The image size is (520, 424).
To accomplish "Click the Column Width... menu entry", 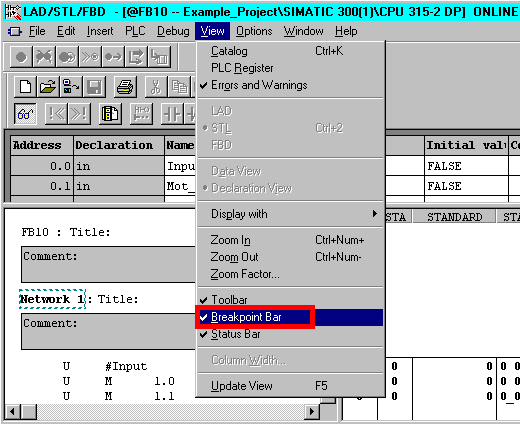I will pos(290,360).
